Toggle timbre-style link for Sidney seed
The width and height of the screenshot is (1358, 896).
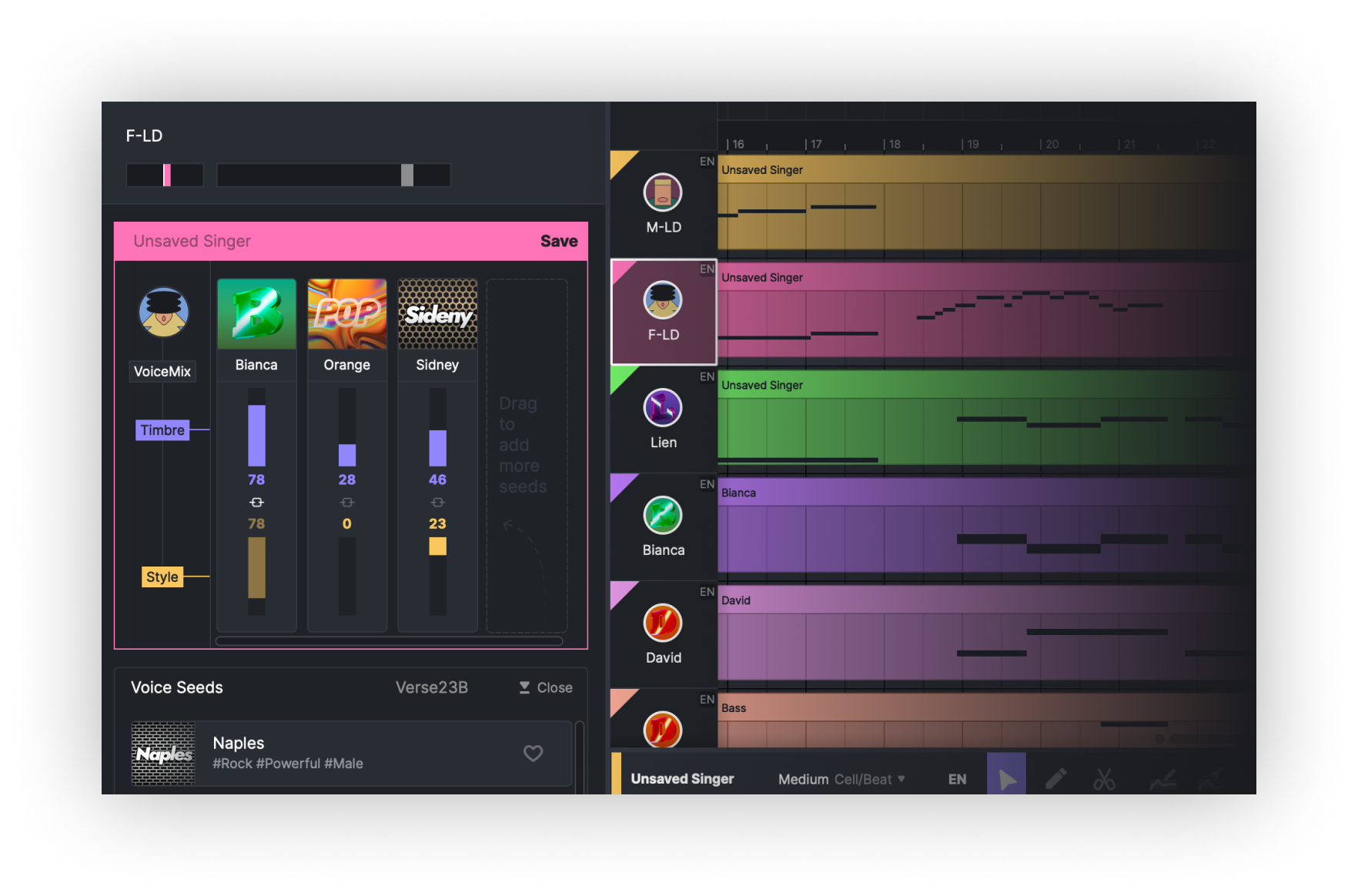pos(437,502)
